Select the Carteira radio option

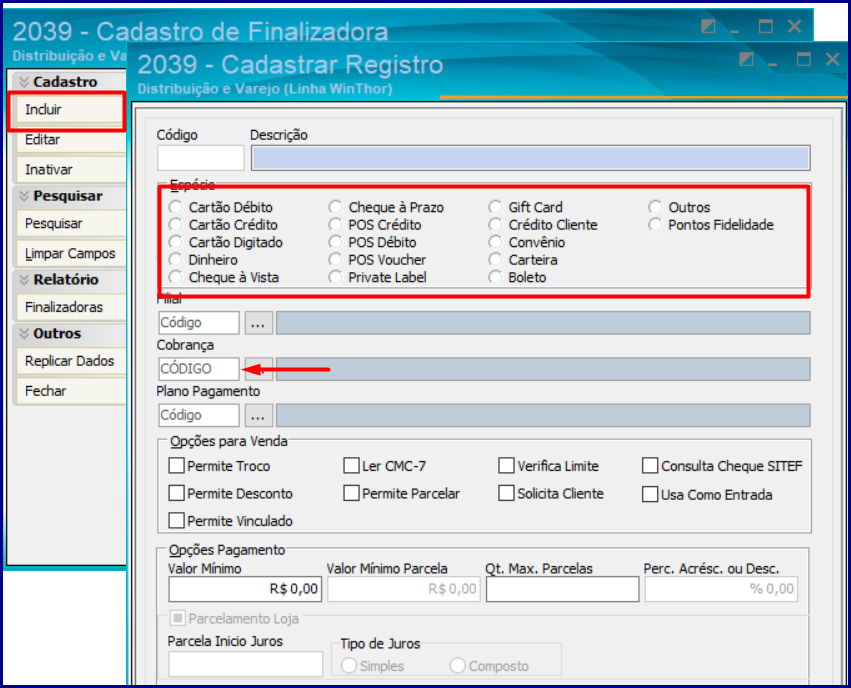point(495,260)
